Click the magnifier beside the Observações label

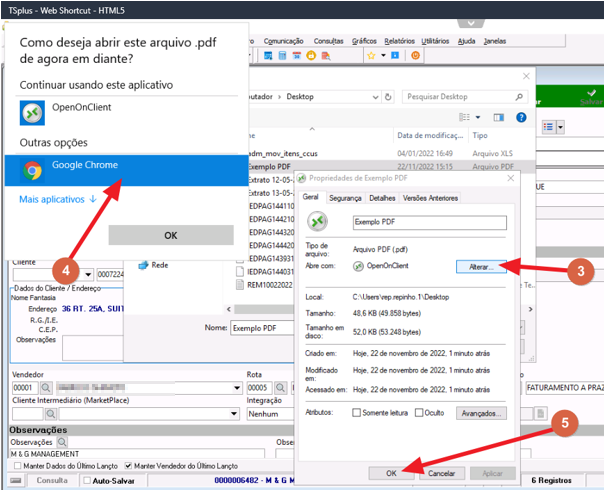[x=62, y=442]
